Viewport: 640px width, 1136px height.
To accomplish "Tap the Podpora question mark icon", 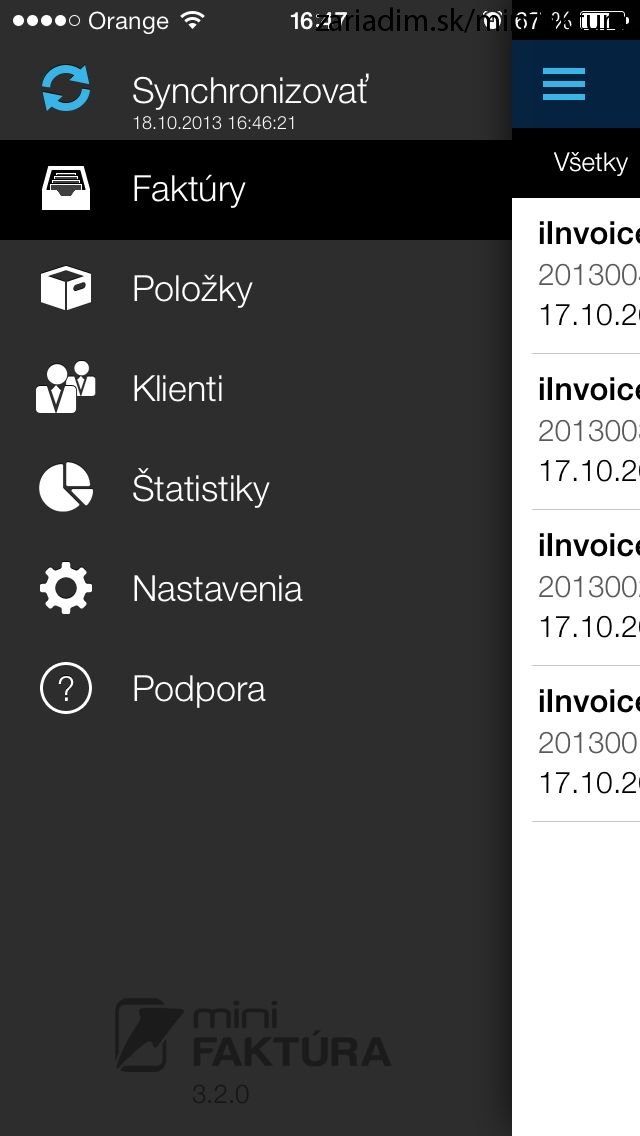I will (66, 688).
